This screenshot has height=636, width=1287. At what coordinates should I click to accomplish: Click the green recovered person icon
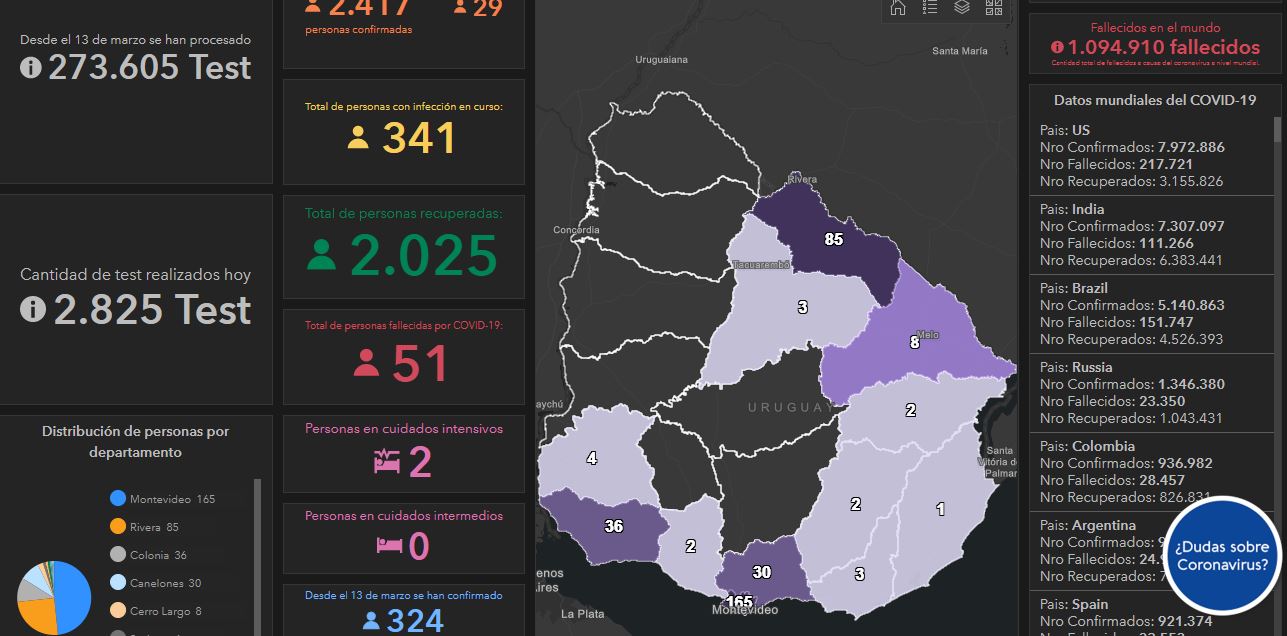click(x=321, y=254)
